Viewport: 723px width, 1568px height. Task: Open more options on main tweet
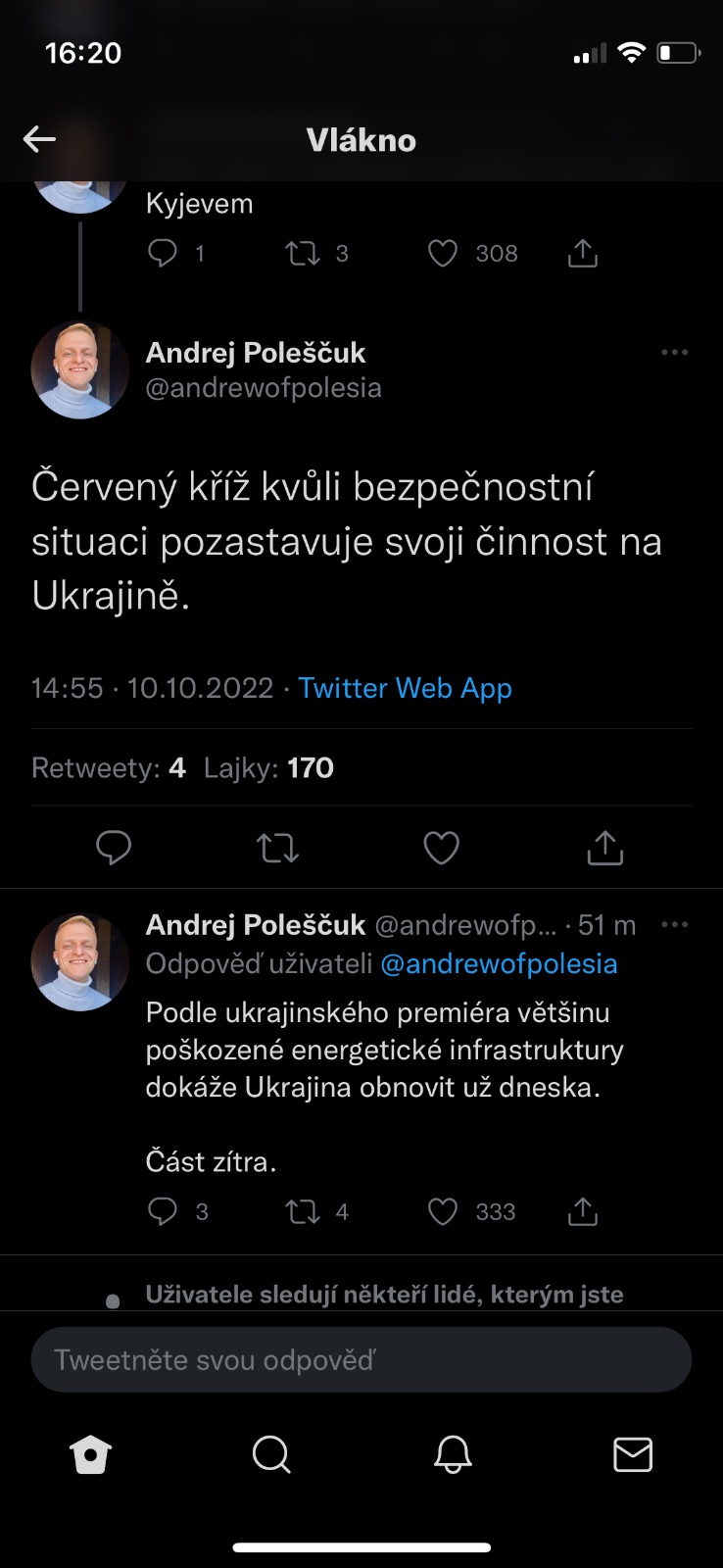click(675, 353)
